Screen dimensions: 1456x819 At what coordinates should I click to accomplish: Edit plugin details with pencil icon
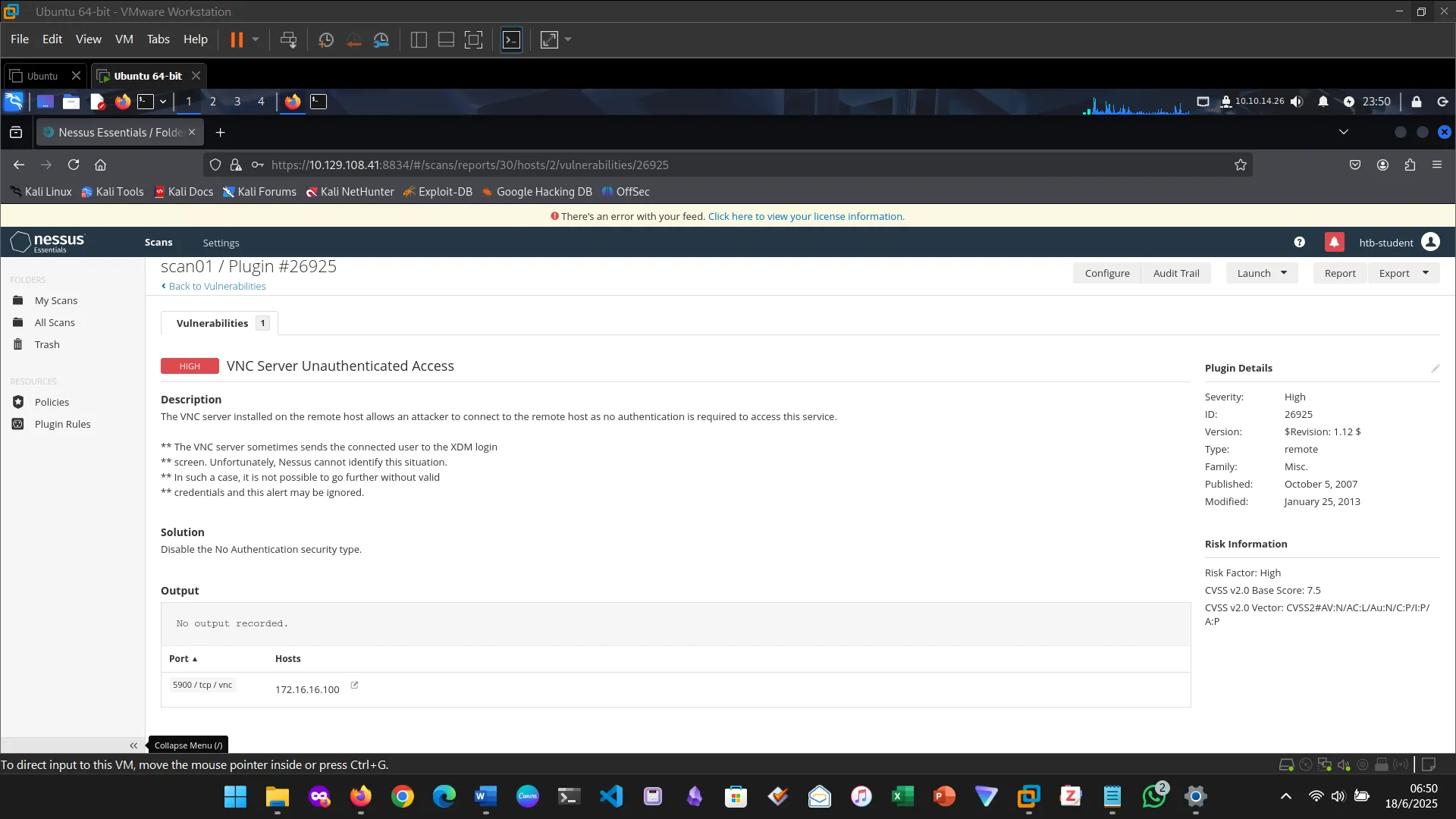click(1435, 369)
